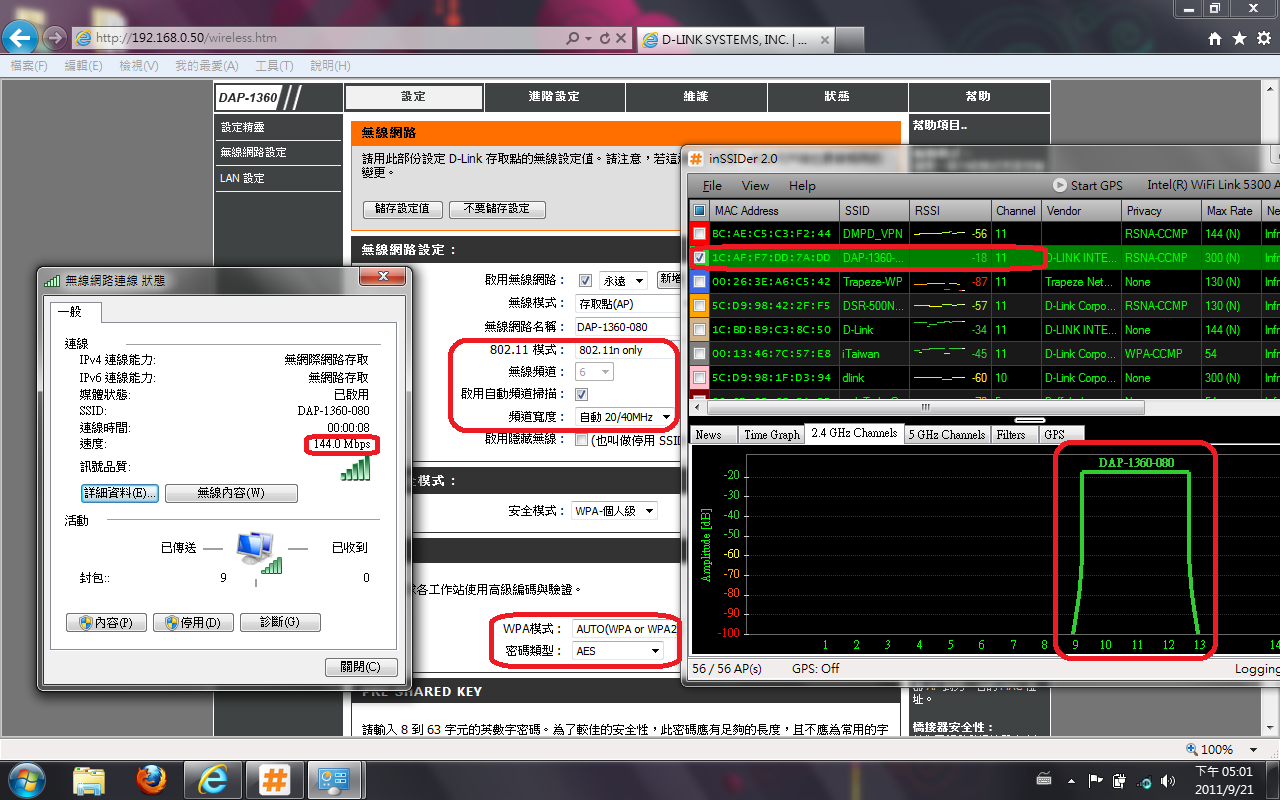This screenshot has width=1280, height=800.
Task: Check the D-Link SSID network checkbox
Action: coord(700,330)
